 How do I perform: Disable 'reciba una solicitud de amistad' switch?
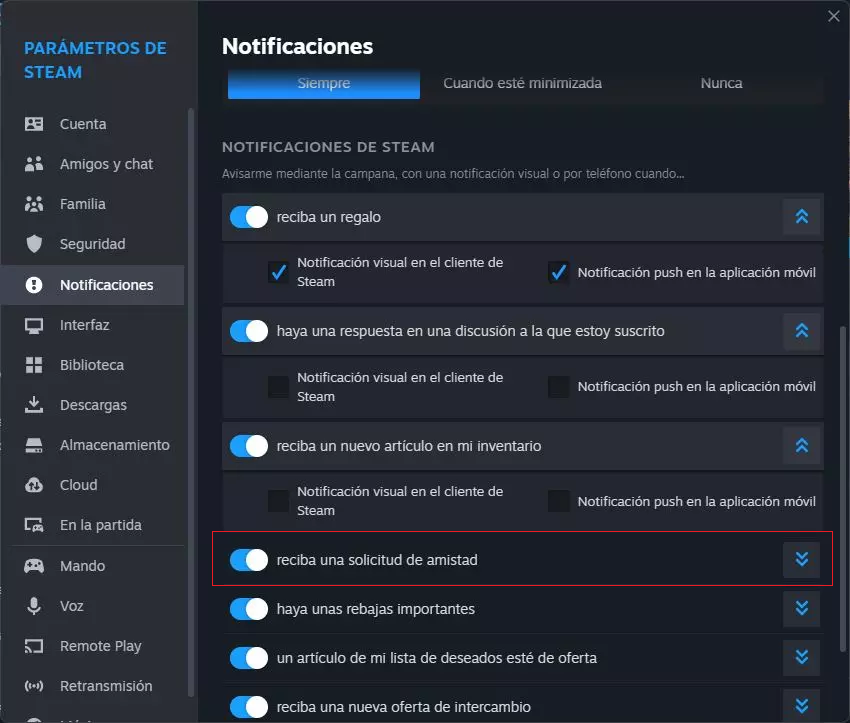point(249,560)
